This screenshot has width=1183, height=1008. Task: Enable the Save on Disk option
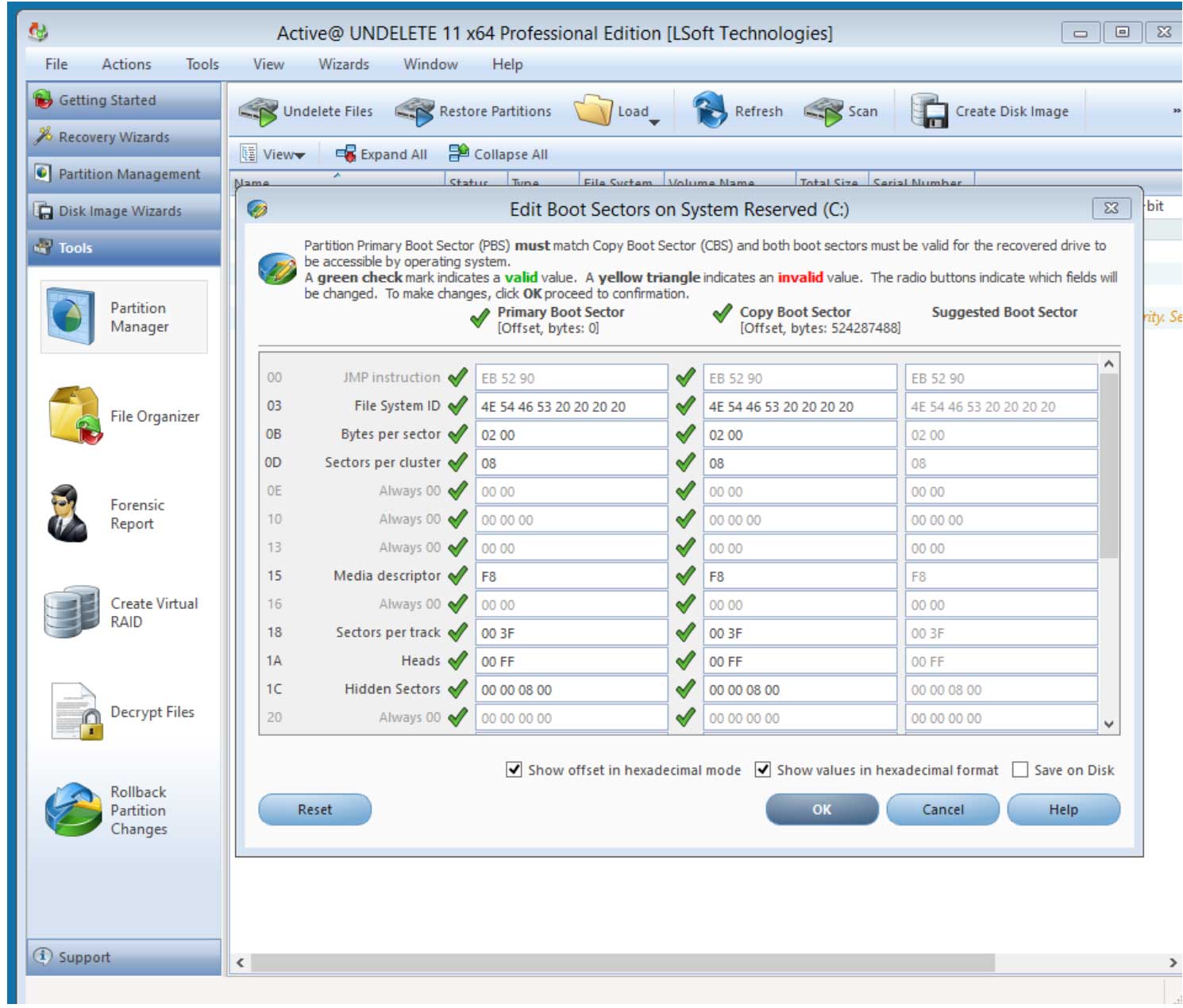[1019, 769]
